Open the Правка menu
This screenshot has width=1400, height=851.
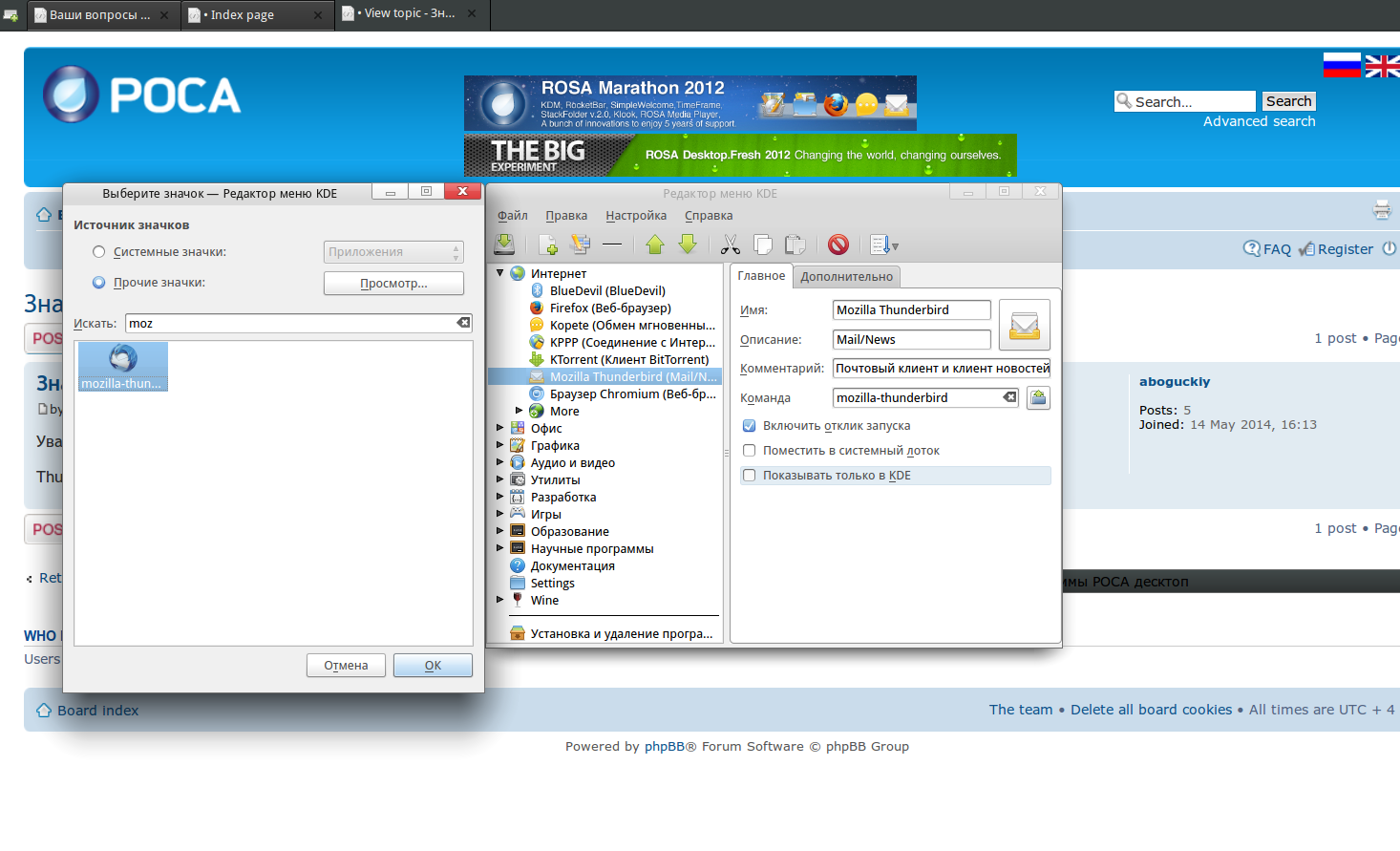tap(566, 216)
